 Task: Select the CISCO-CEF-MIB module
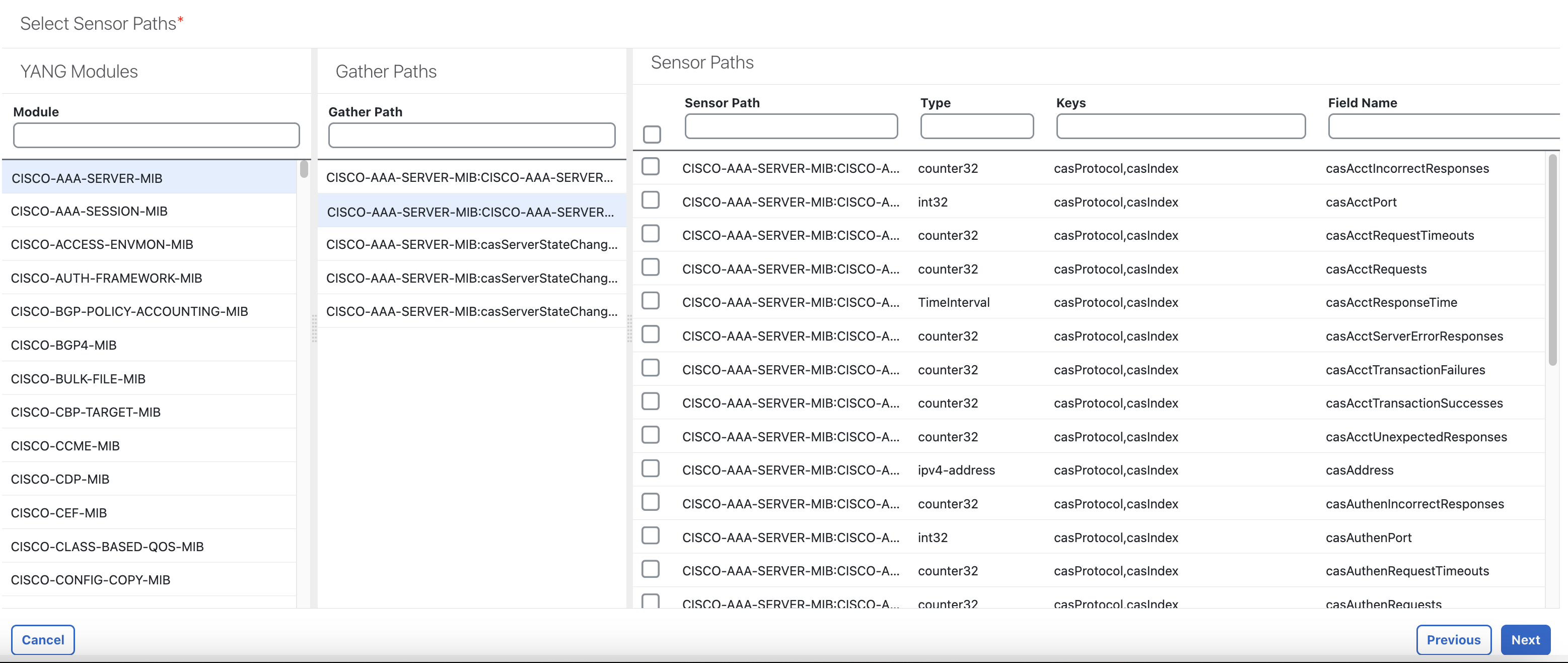click(x=149, y=513)
